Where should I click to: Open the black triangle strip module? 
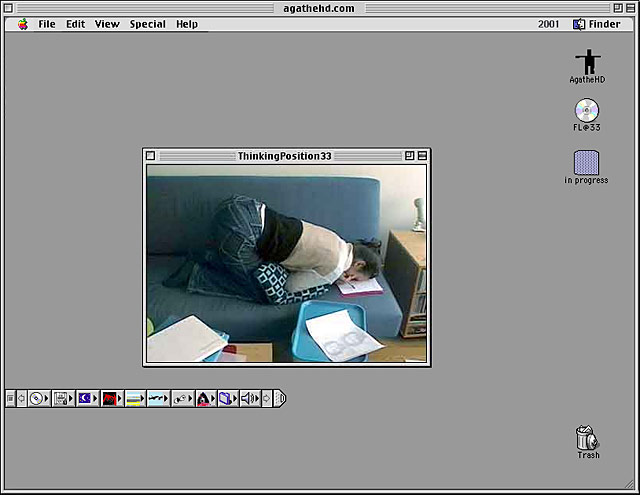click(x=206, y=398)
